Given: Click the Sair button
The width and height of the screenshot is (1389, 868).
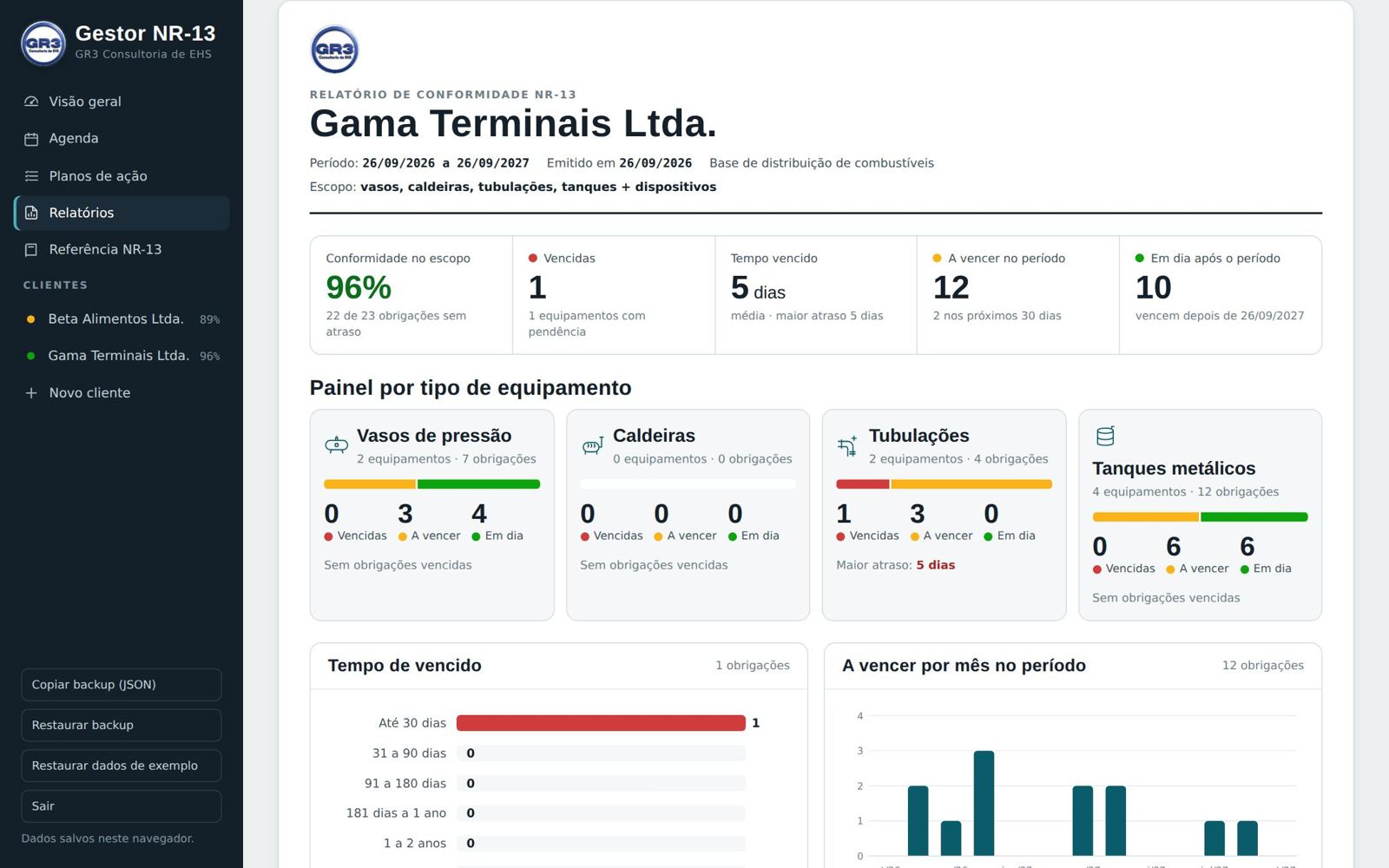Looking at the screenshot, I should (122, 806).
